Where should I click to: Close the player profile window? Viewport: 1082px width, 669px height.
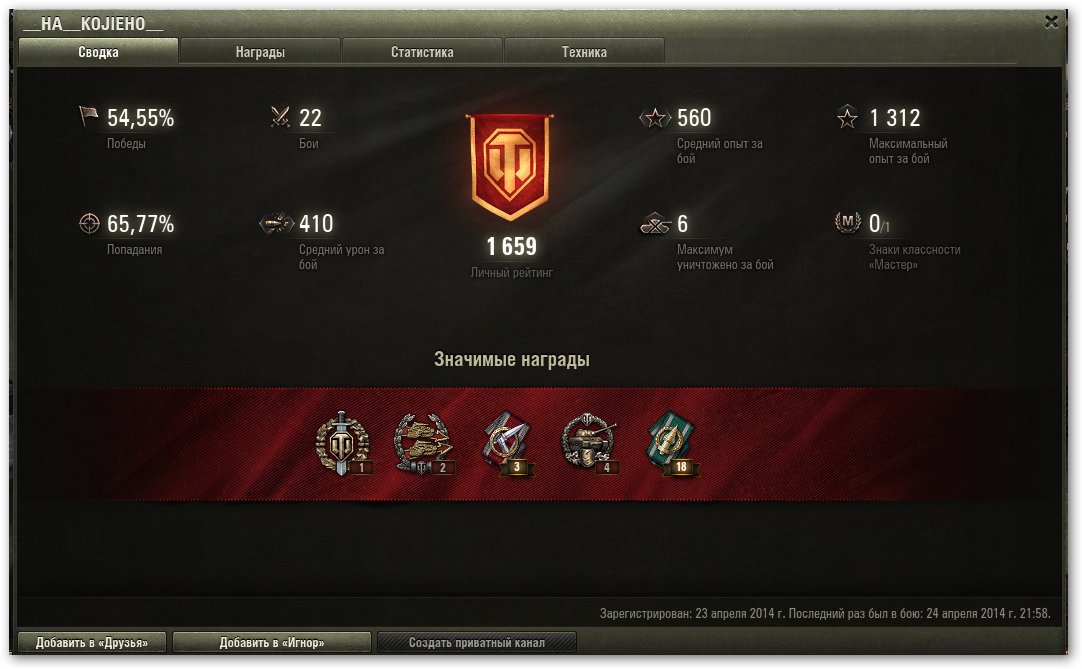click(x=1051, y=22)
